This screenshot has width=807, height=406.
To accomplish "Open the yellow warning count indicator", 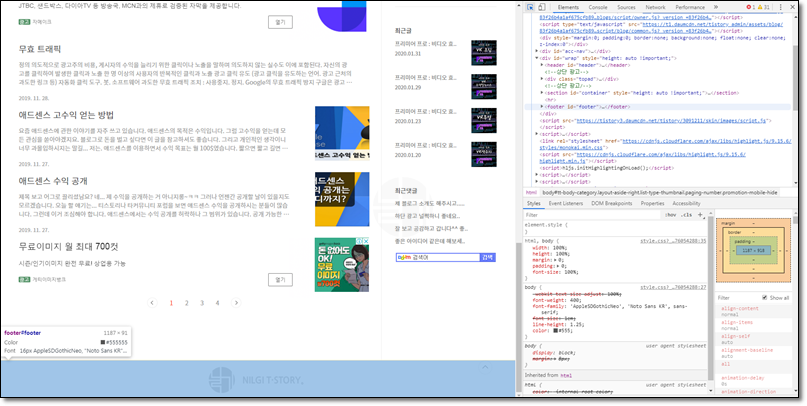I will click(764, 7).
